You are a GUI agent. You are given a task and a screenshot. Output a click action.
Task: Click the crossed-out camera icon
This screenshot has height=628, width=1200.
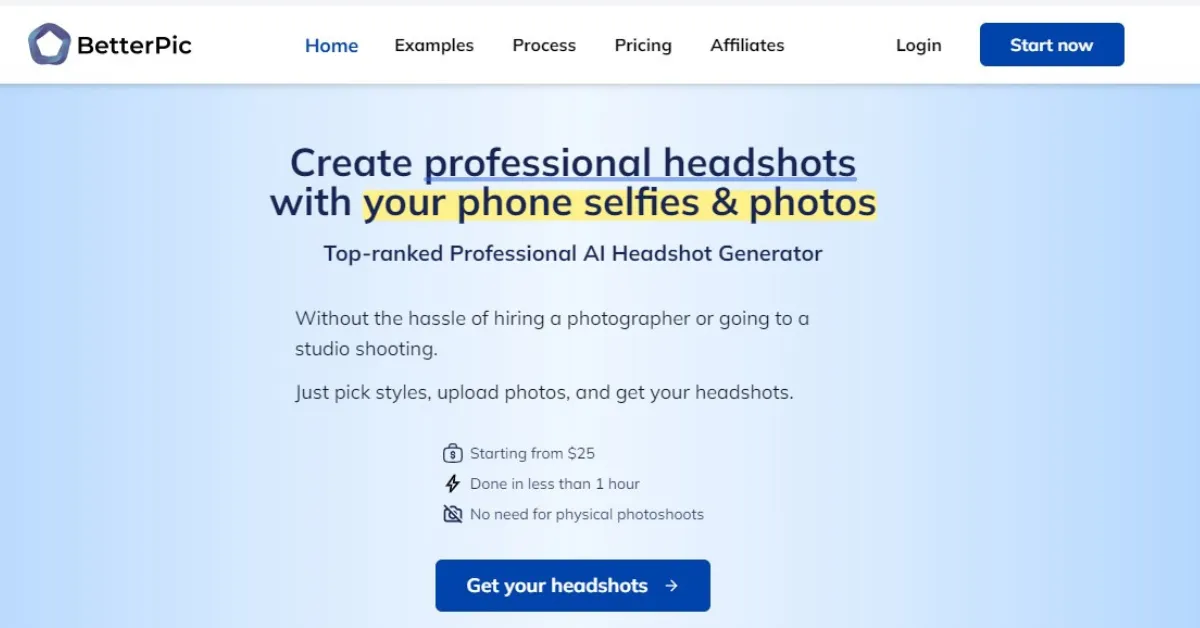click(x=452, y=514)
